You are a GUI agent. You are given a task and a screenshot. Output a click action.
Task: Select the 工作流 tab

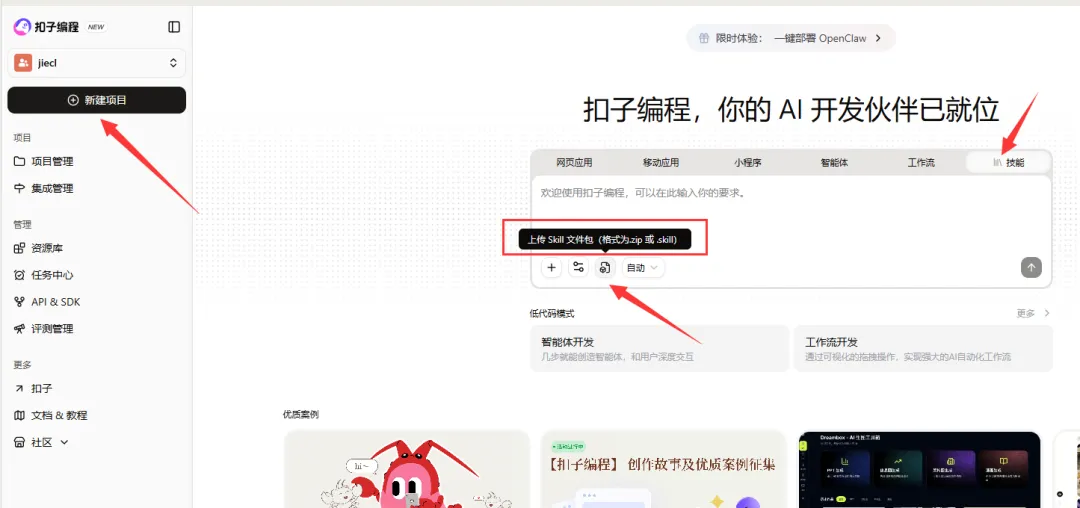921,162
